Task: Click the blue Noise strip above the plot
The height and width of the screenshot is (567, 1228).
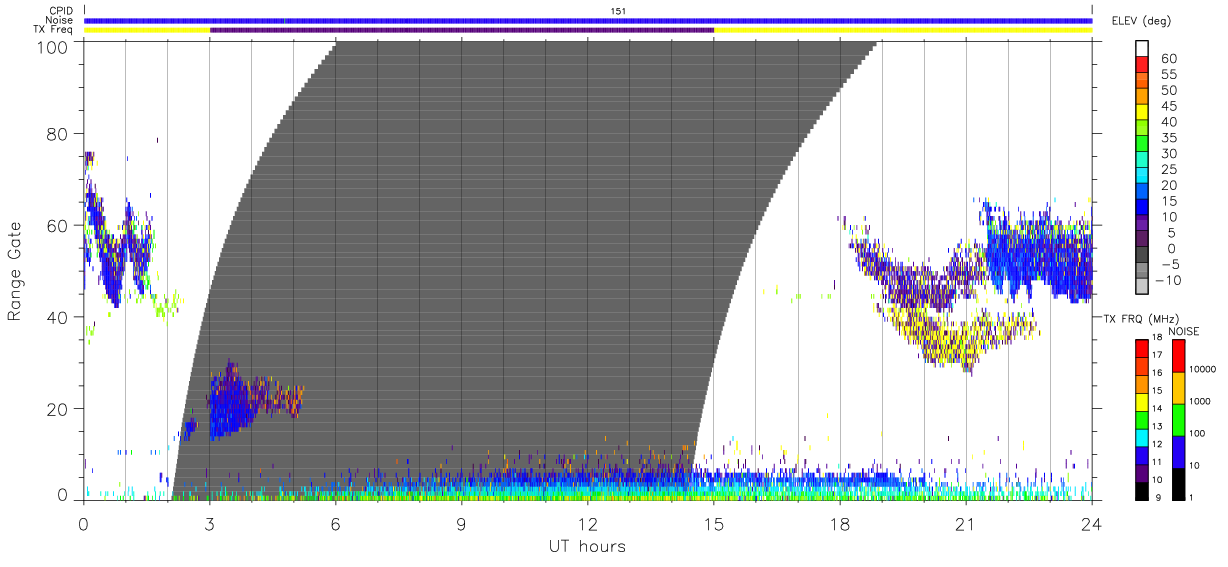Action: click(588, 20)
